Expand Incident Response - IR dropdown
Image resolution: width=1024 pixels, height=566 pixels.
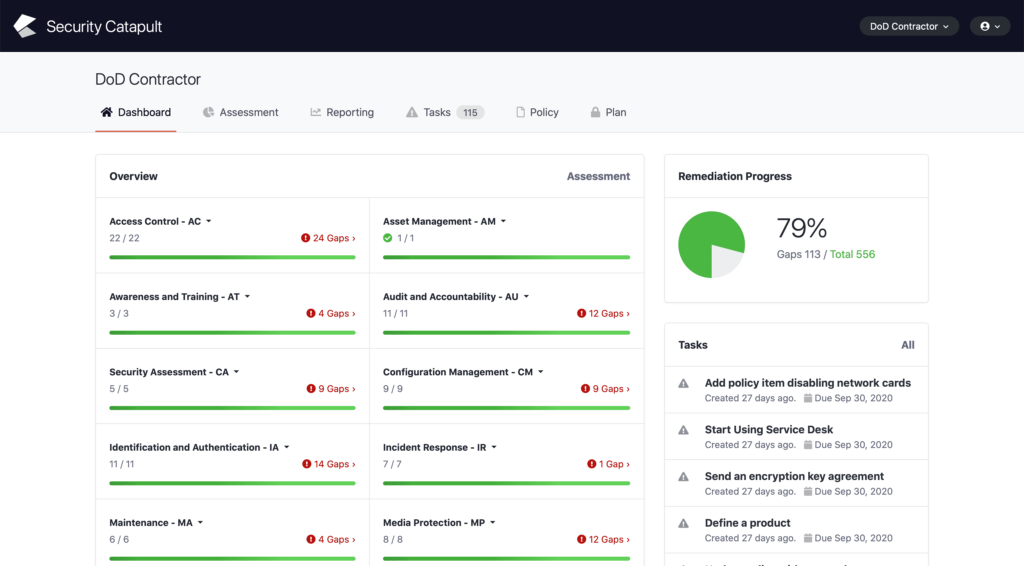[494, 447]
